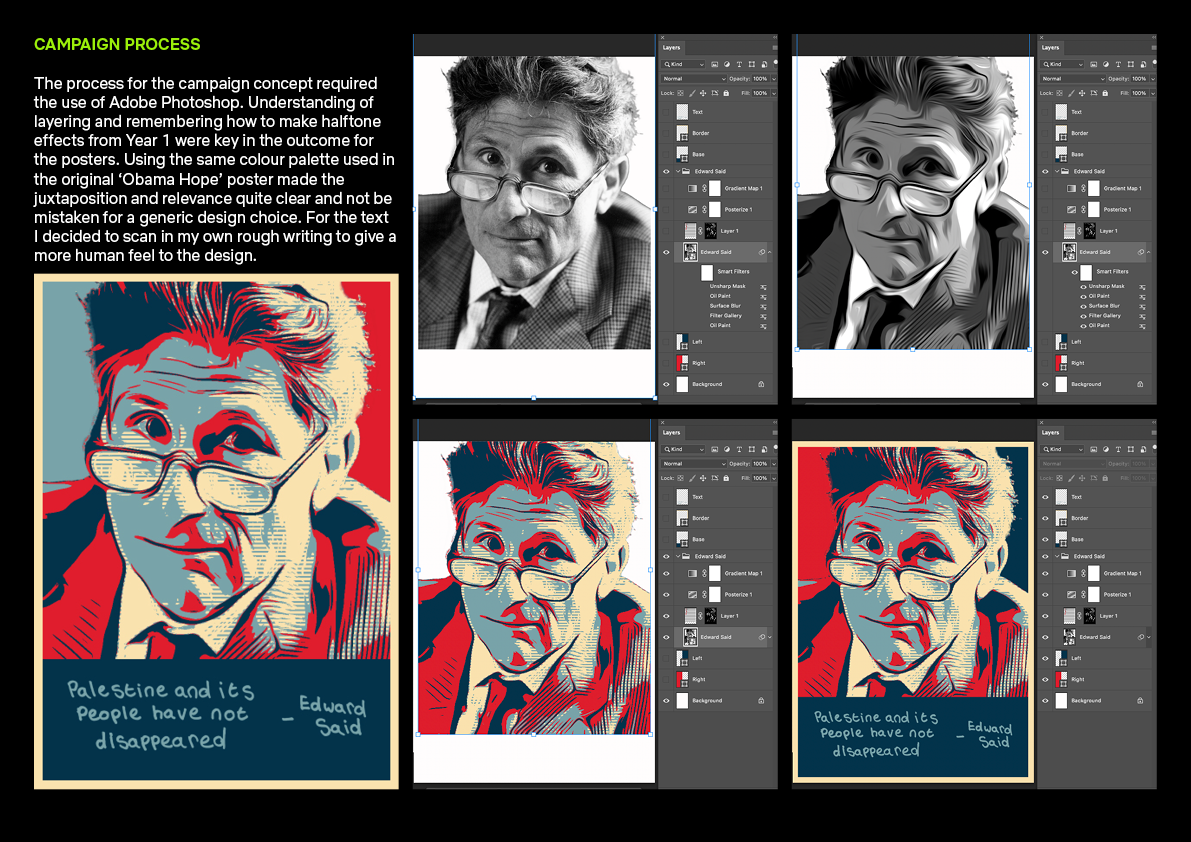Click Background lock icon in finished poster's Layers panel
The width and height of the screenshot is (1191, 842).
(1140, 701)
